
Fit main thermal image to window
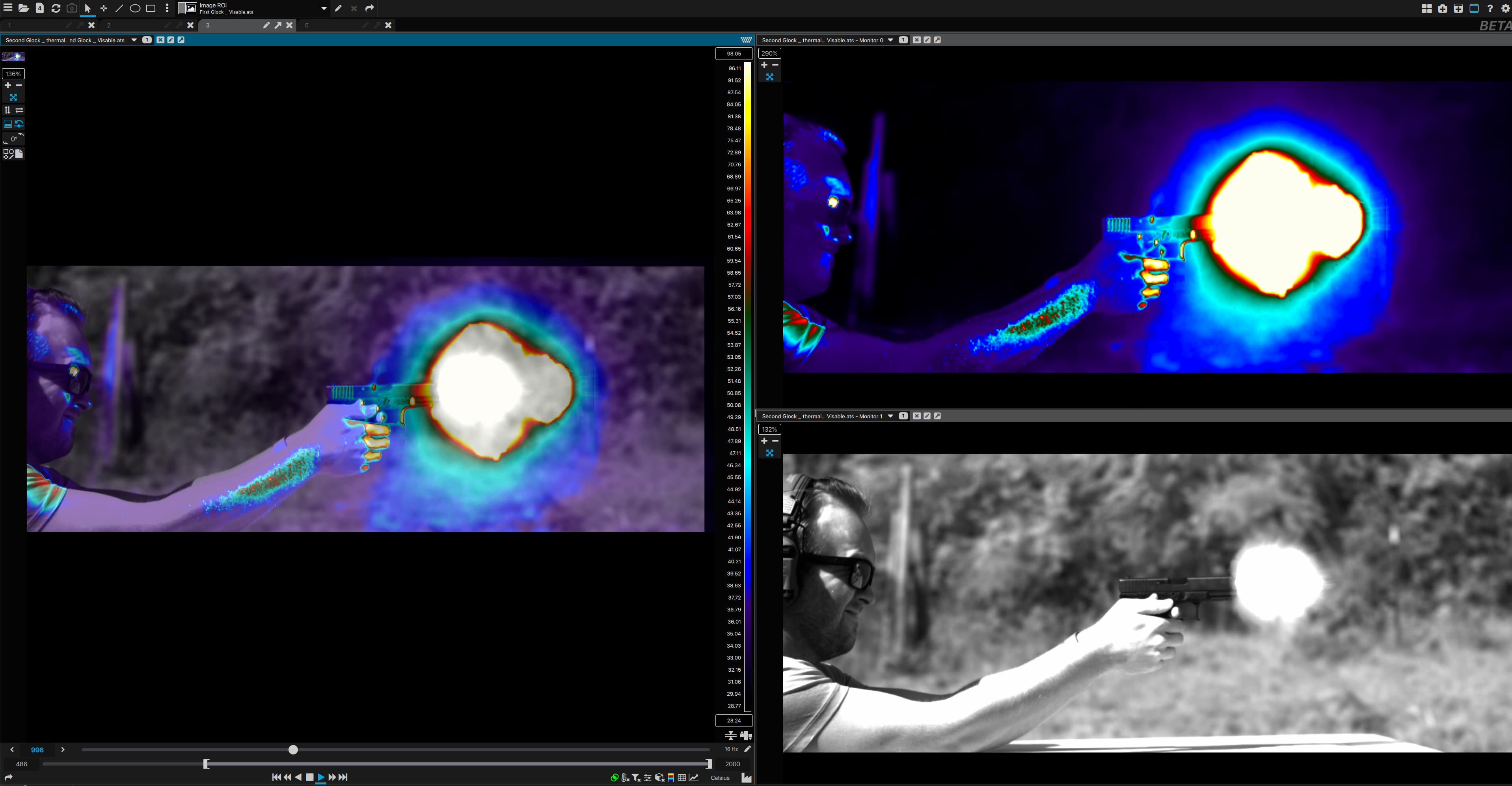13,97
